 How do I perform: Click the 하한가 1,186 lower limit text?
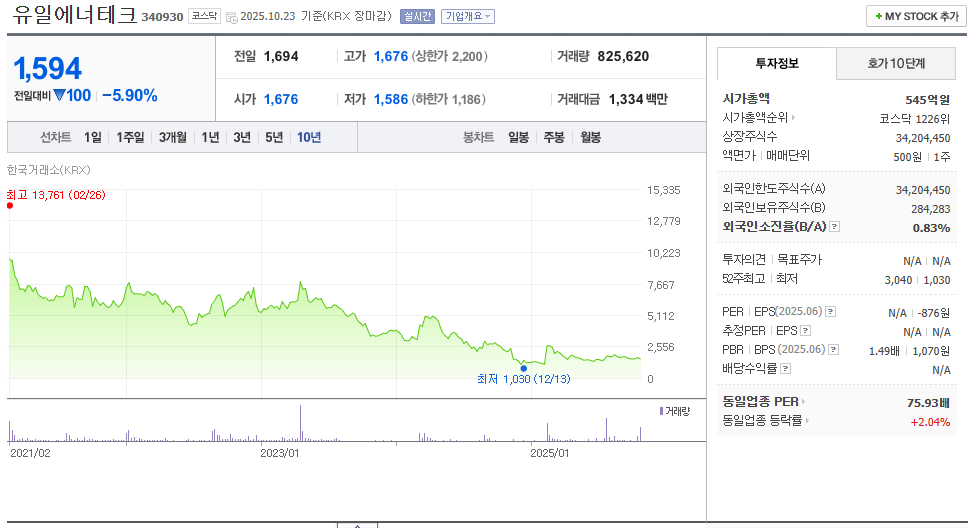click(449, 99)
